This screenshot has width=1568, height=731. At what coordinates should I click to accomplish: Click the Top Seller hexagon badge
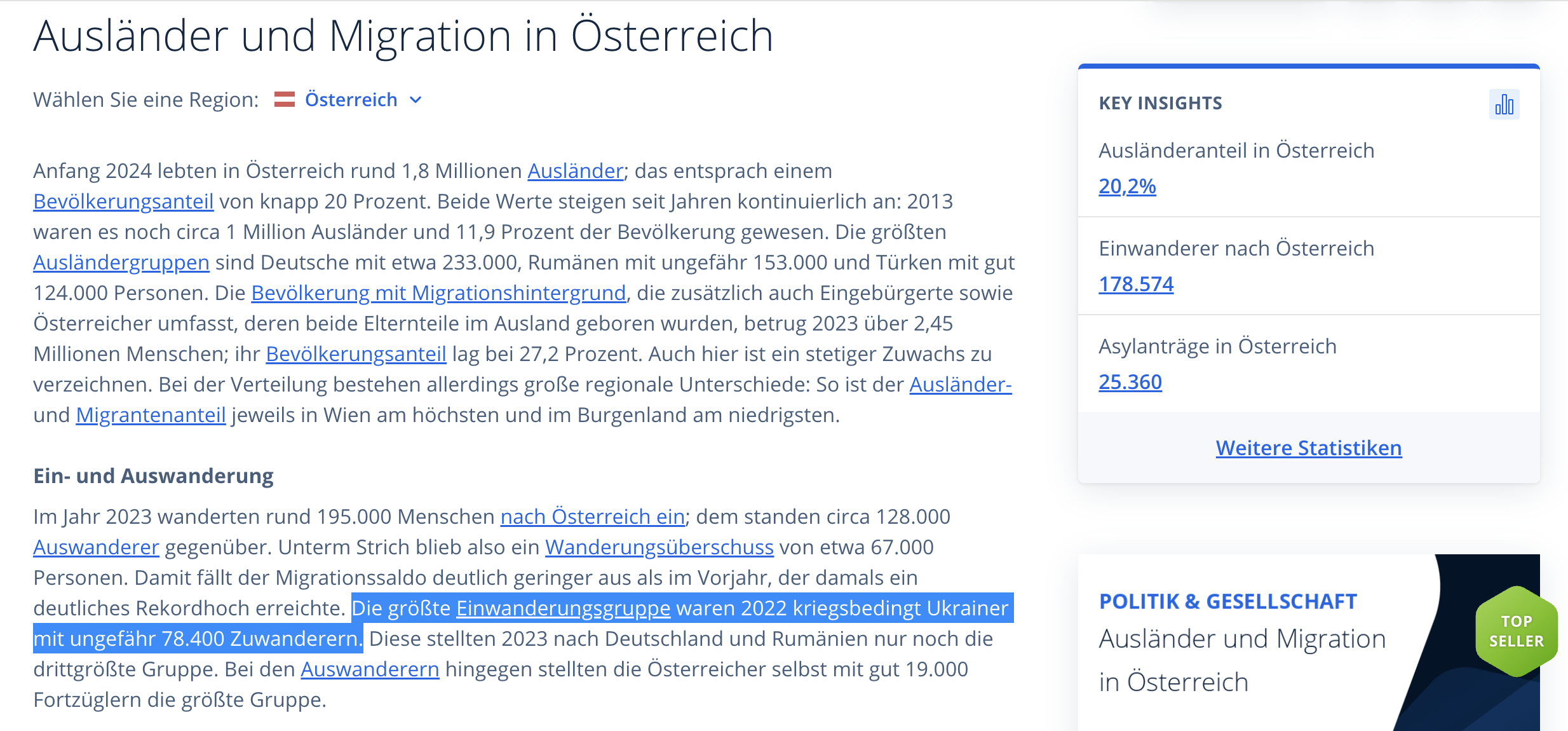tap(1516, 631)
